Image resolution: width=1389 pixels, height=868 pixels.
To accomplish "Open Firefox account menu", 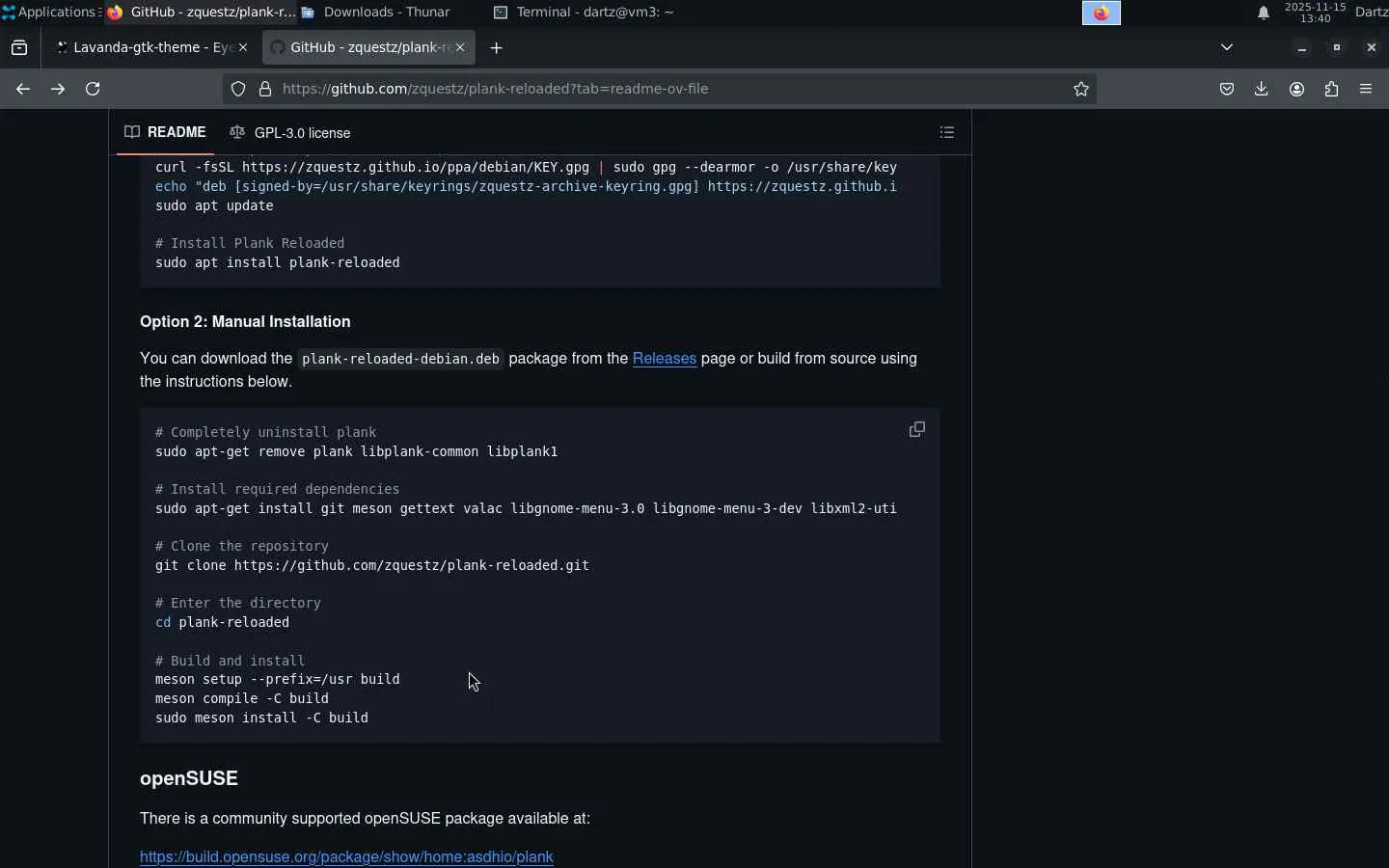I will (x=1296, y=89).
